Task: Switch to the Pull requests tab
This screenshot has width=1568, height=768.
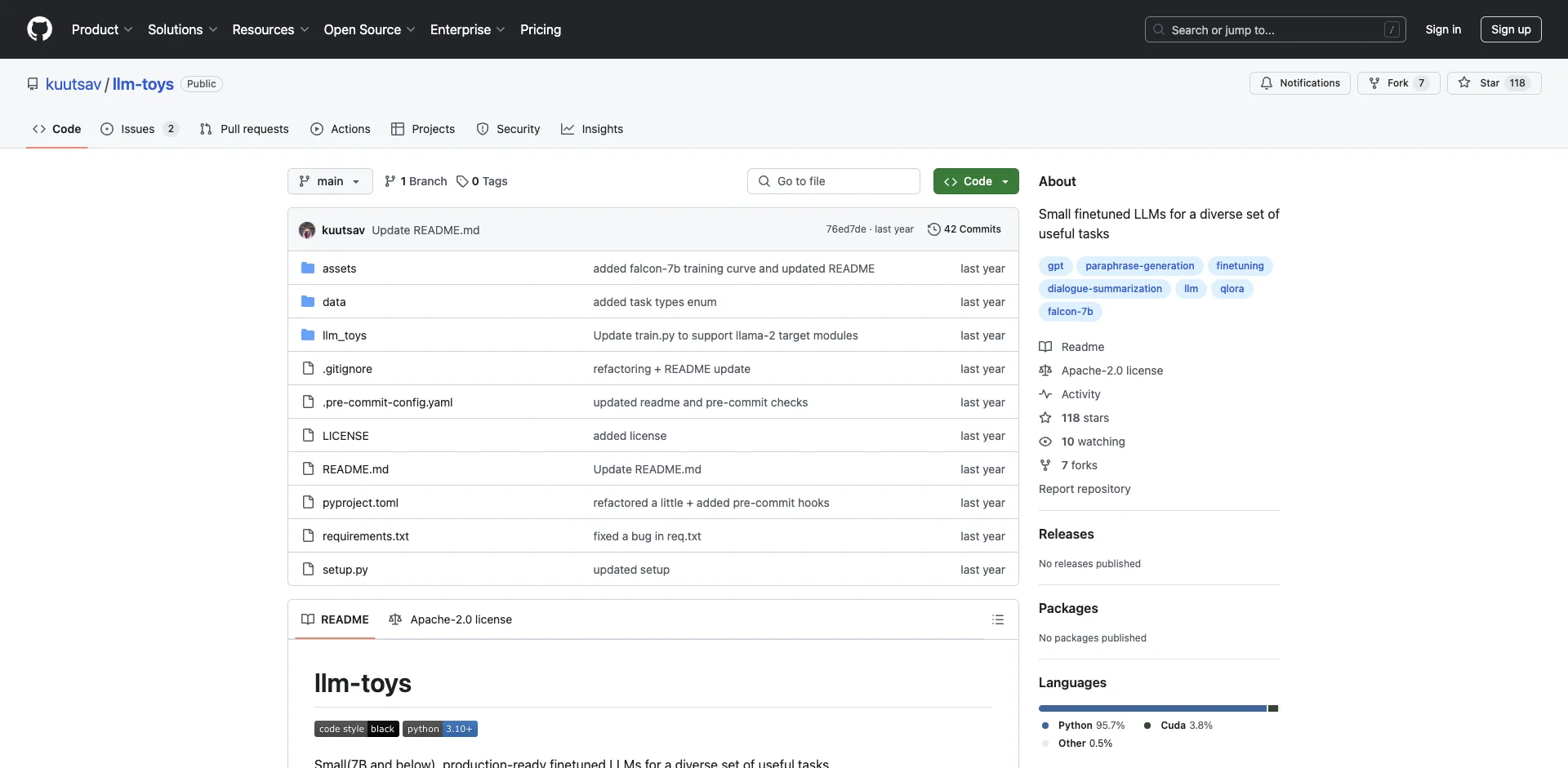Action: coord(244,129)
